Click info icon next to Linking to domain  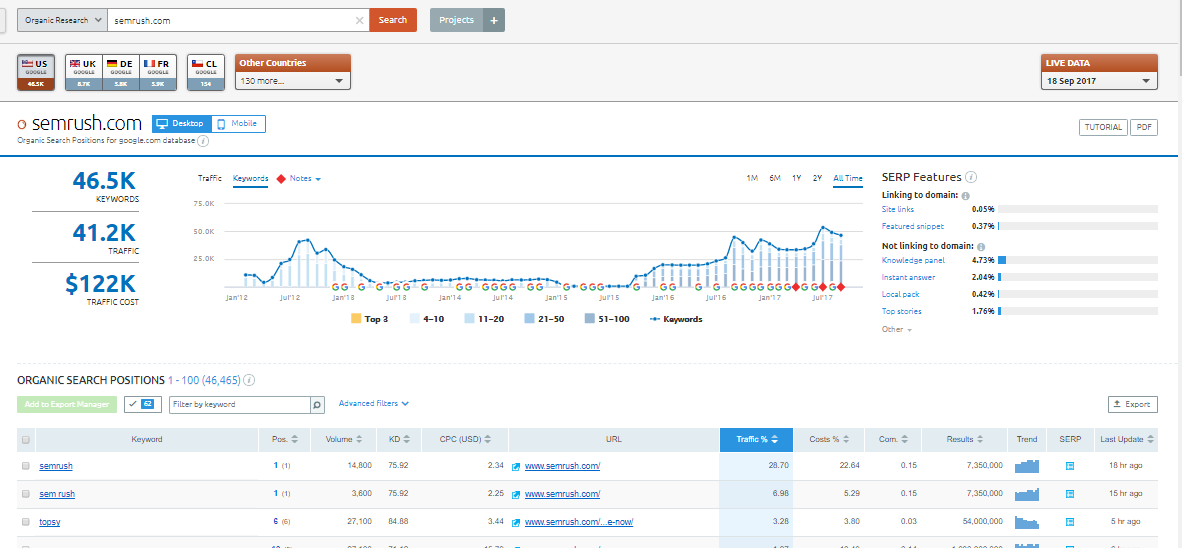coord(966,195)
